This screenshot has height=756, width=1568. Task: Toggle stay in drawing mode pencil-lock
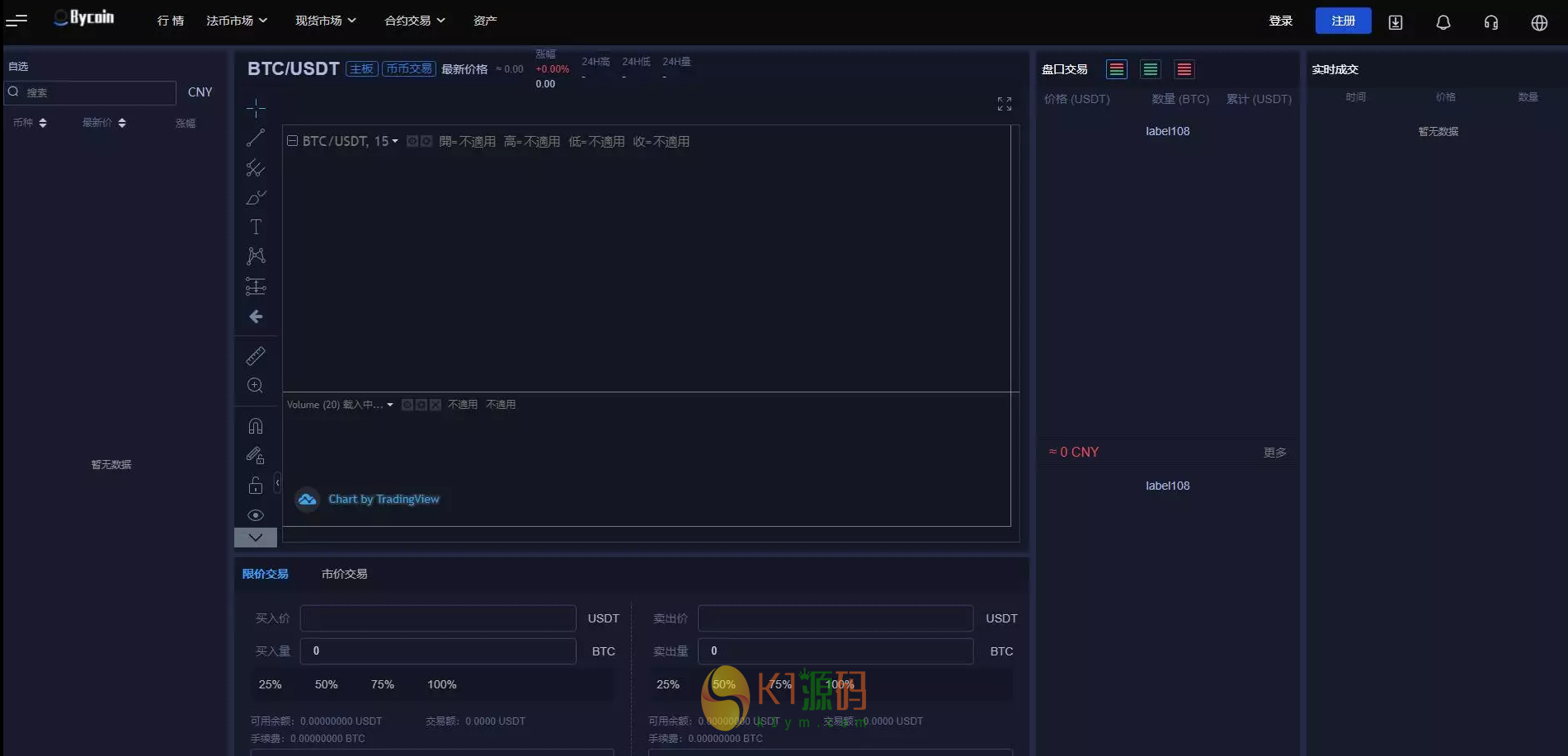pyautogui.click(x=256, y=455)
